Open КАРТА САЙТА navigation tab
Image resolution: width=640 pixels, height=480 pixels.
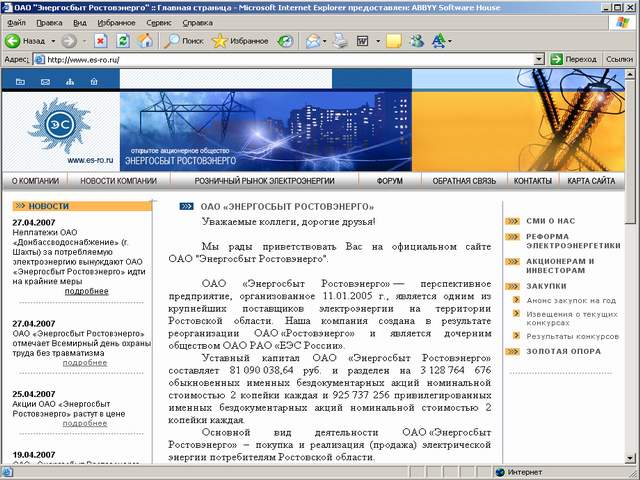(x=591, y=181)
